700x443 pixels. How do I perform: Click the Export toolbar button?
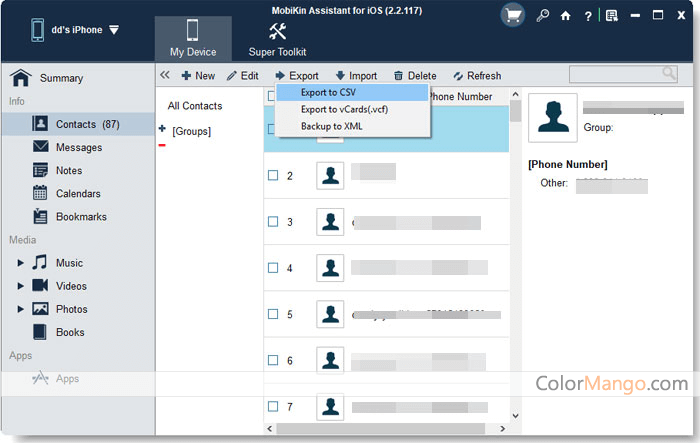click(297, 76)
